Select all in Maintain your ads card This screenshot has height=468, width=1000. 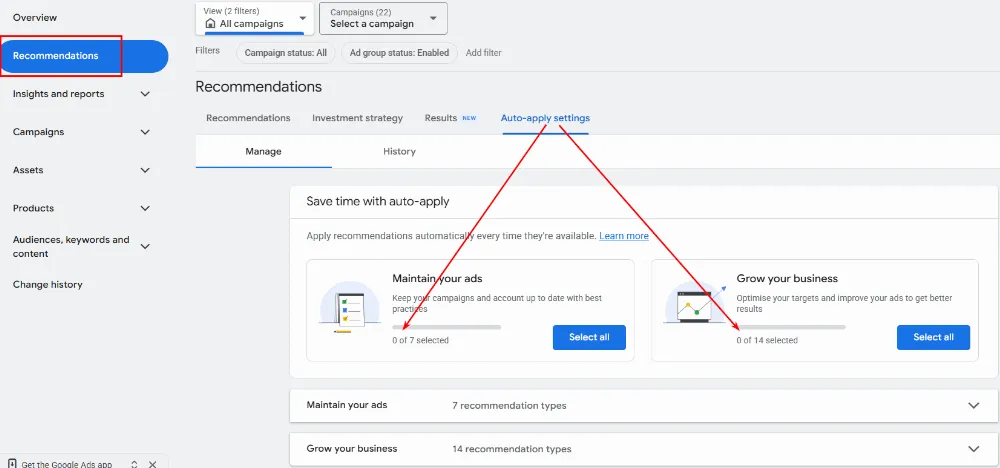point(589,337)
